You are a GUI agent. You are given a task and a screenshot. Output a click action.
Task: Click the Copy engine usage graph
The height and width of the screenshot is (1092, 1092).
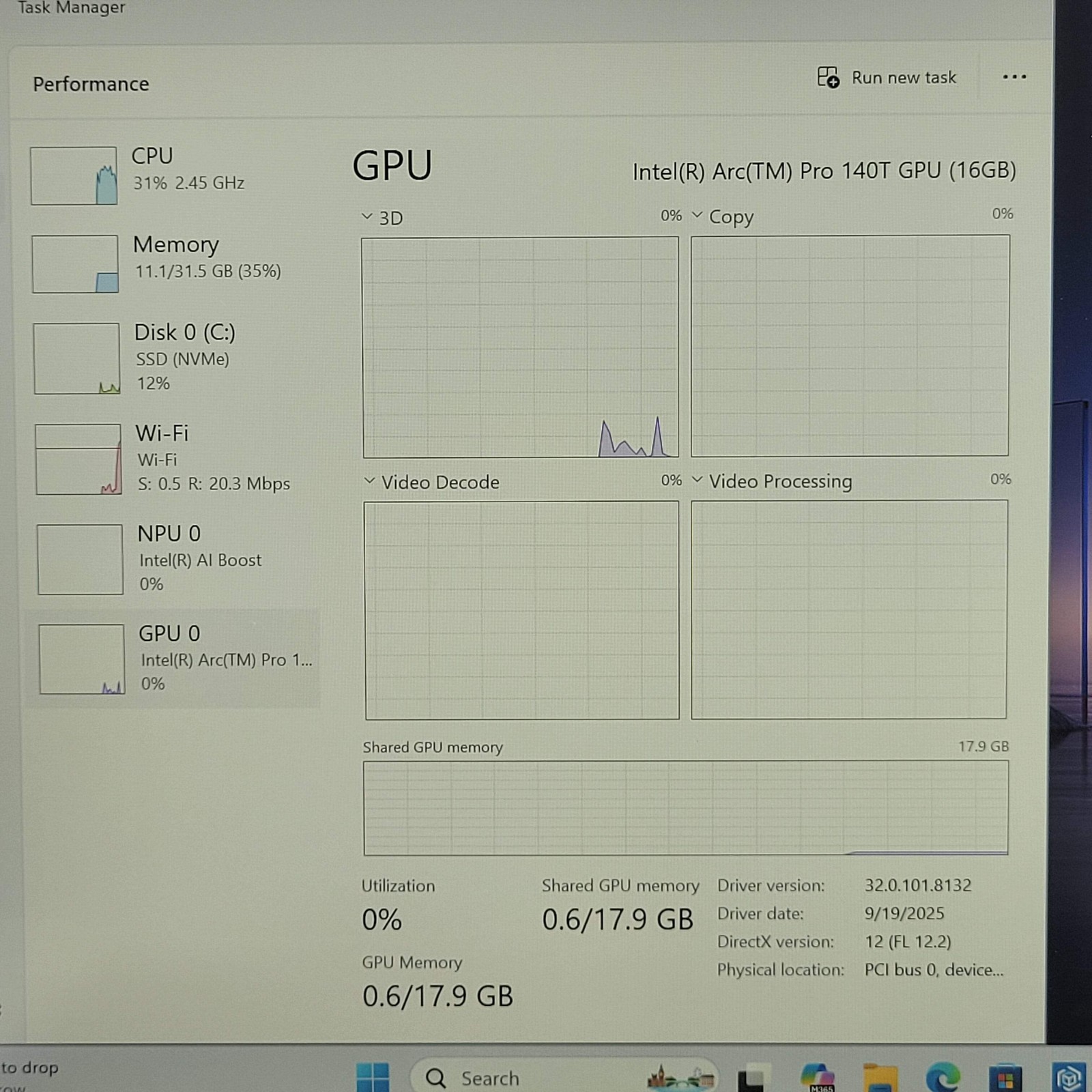click(x=850, y=345)
